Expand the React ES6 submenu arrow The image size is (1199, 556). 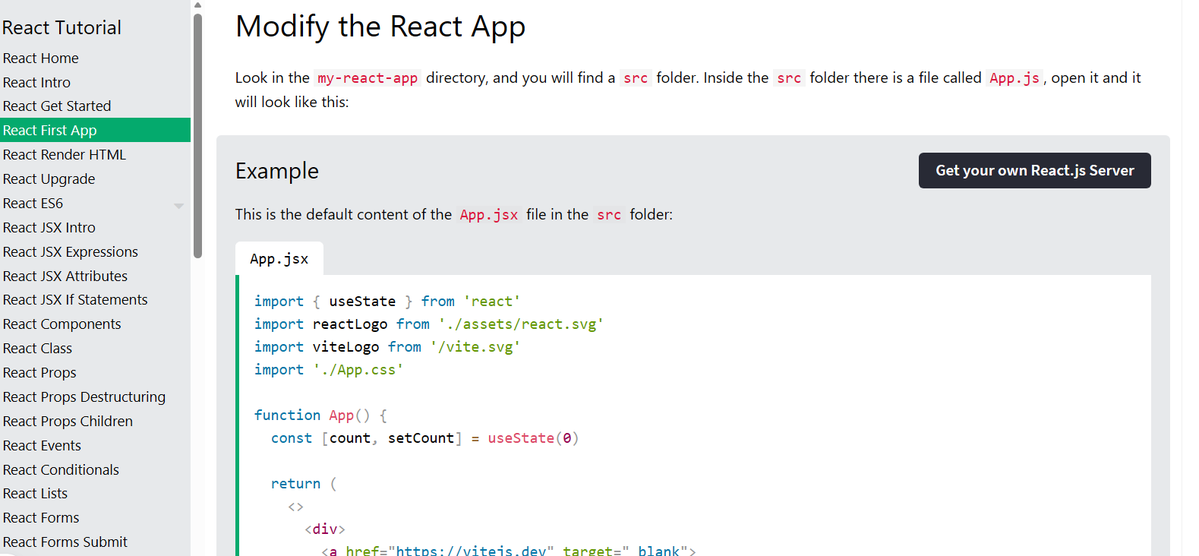point(179,205)
